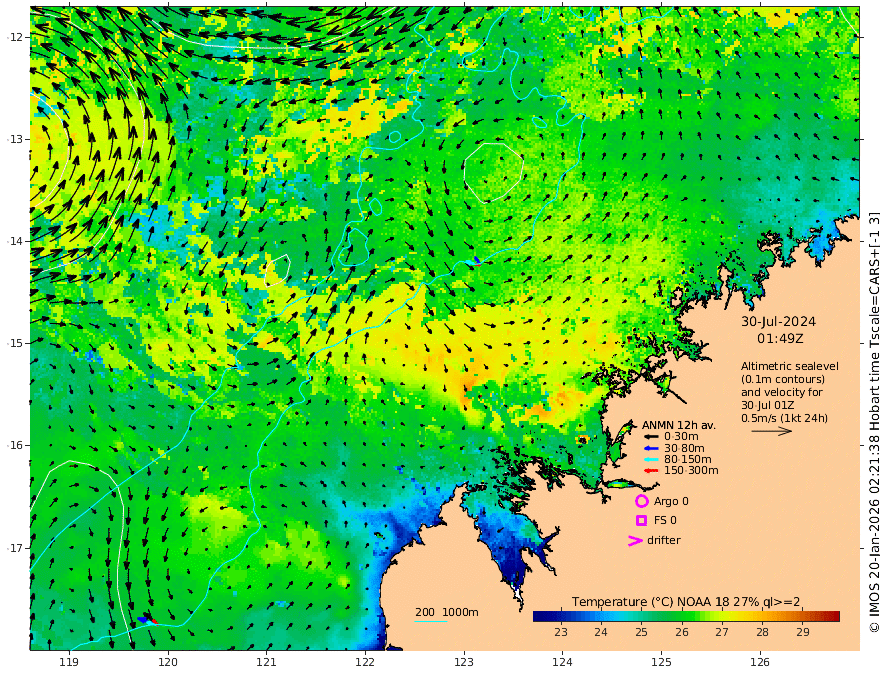Click the 'drifter' legend label

[663, 540]
